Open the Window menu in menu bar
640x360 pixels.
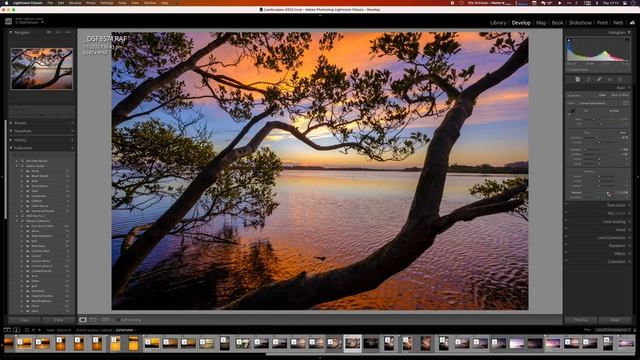(150, 3)
